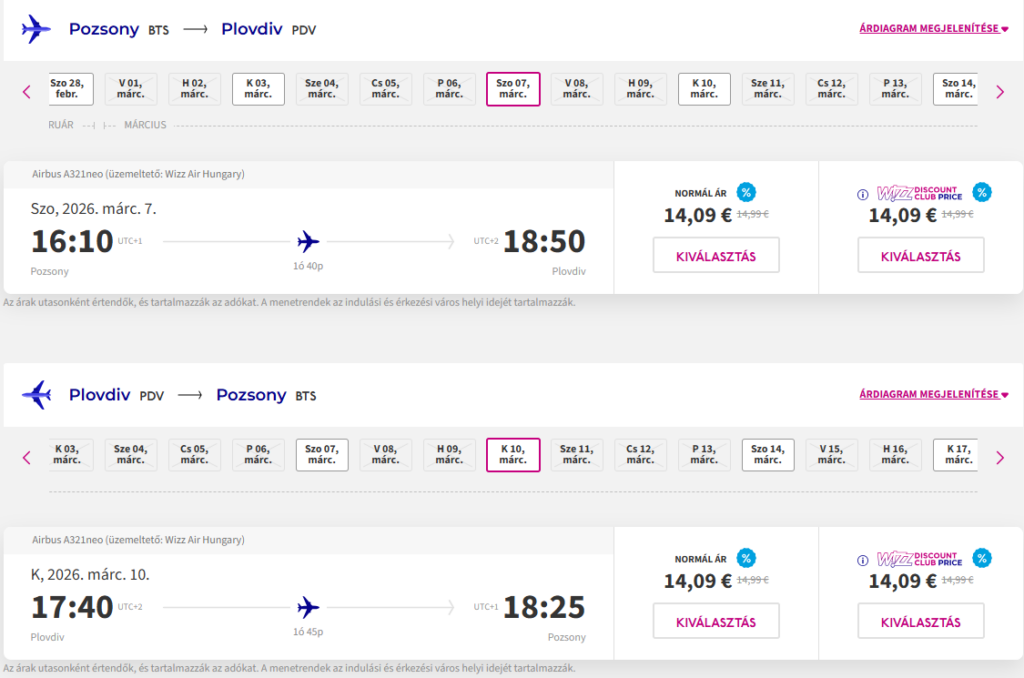
Task: Click the plane icon beside Pozsony–Plovdiv heading
Action: pos(36,29)
